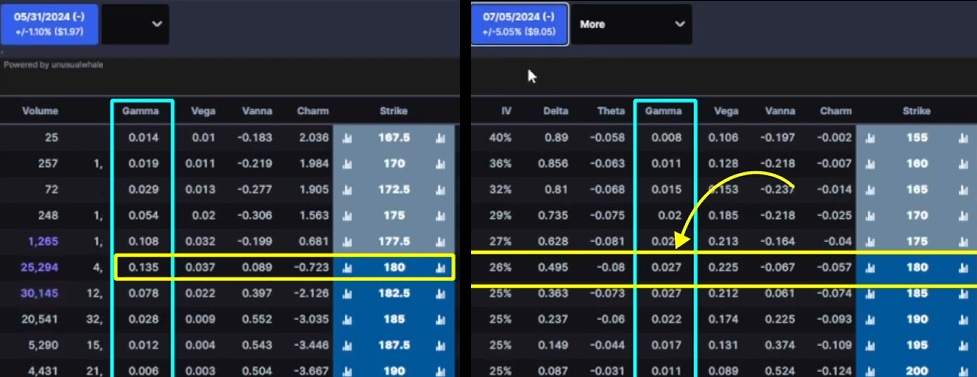The image size is (977, 377).
Task: Click chart icon preceding the 155 strike
Action: [870, 138]
